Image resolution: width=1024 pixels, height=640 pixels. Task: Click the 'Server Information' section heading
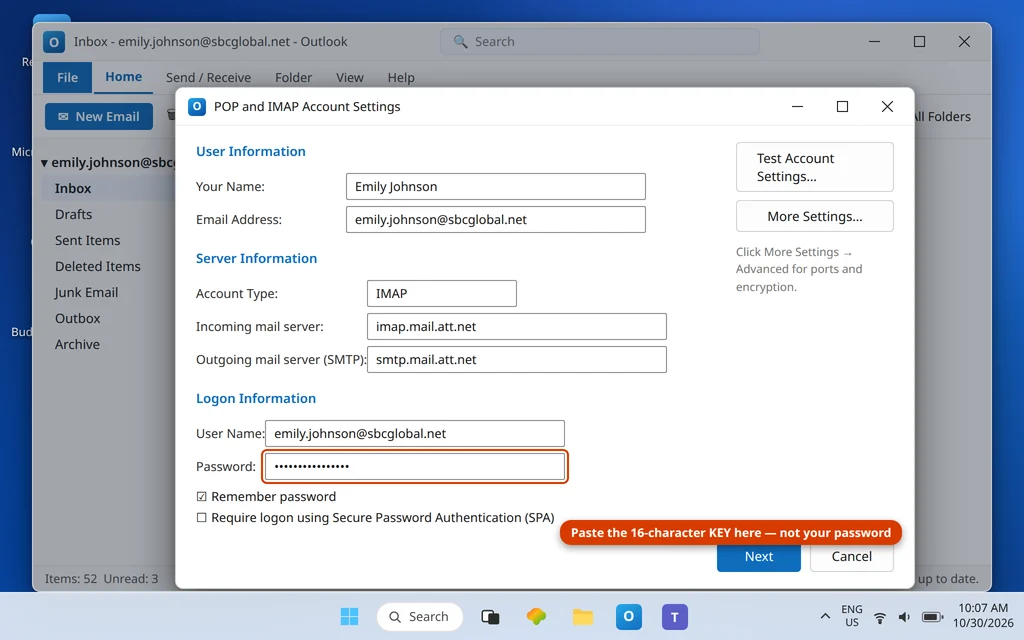click(257, 259)
